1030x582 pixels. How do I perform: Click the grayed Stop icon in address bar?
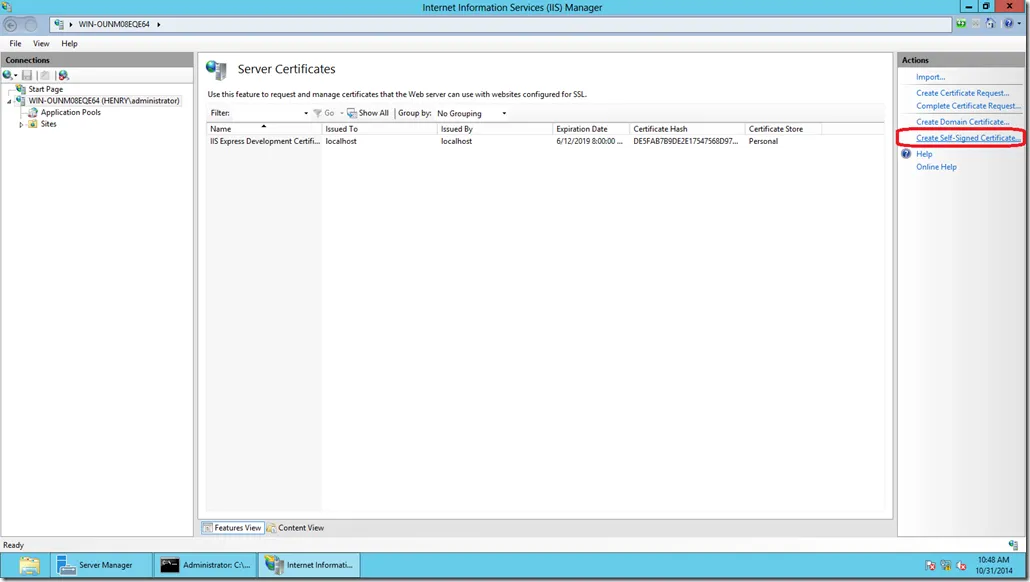point(976,24)
